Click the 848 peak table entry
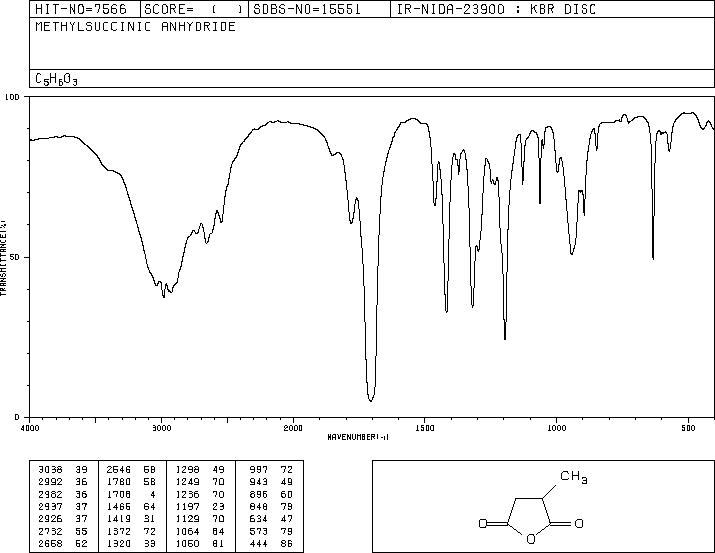 (259, 506)
